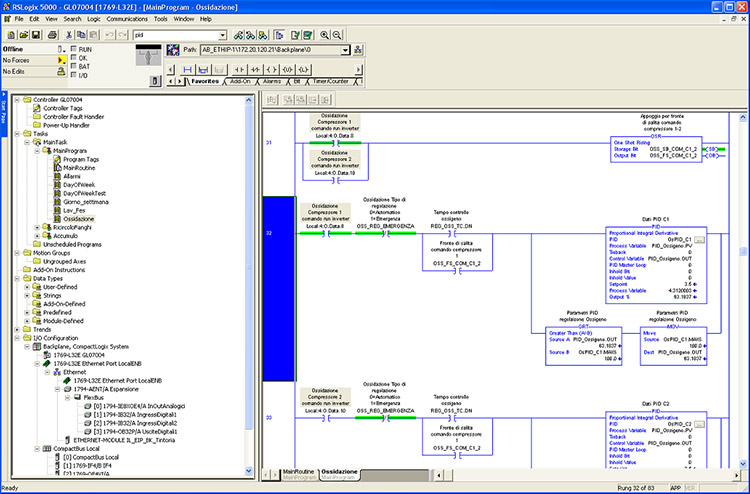This screenshot has width=750, height=494.
Task: Switch to the Alarms instruction tab
Action: [272, 82]
